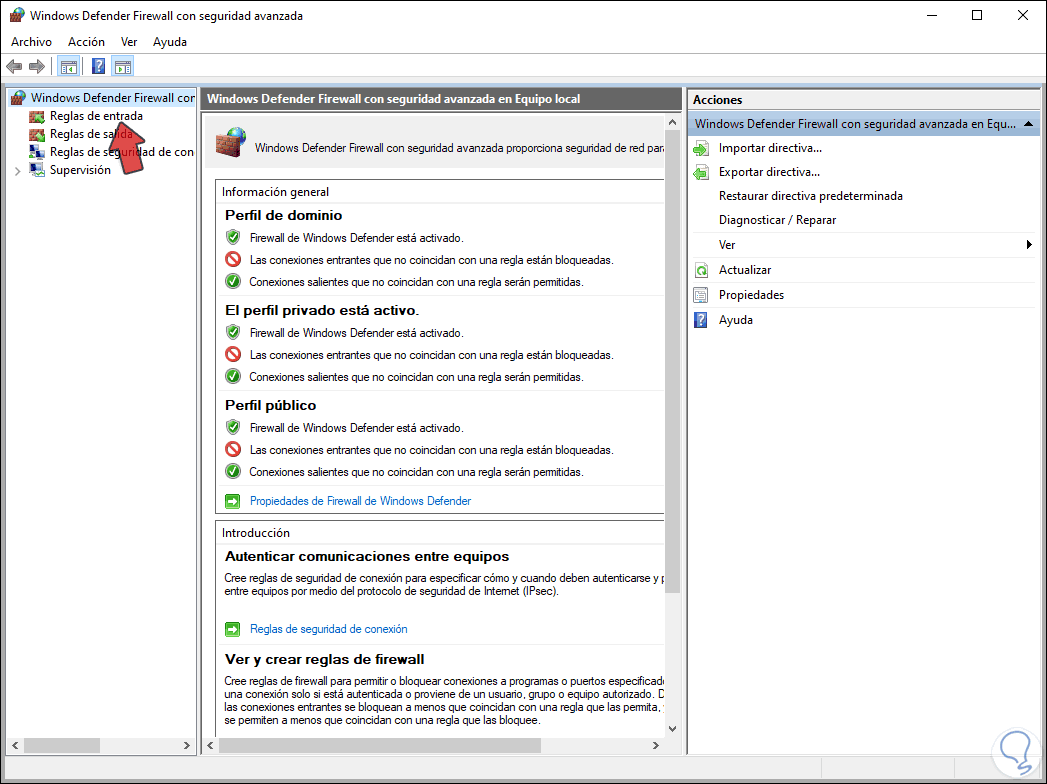Click the center pane scroll up arrow

pyautogui.click(x=672, y=123)
